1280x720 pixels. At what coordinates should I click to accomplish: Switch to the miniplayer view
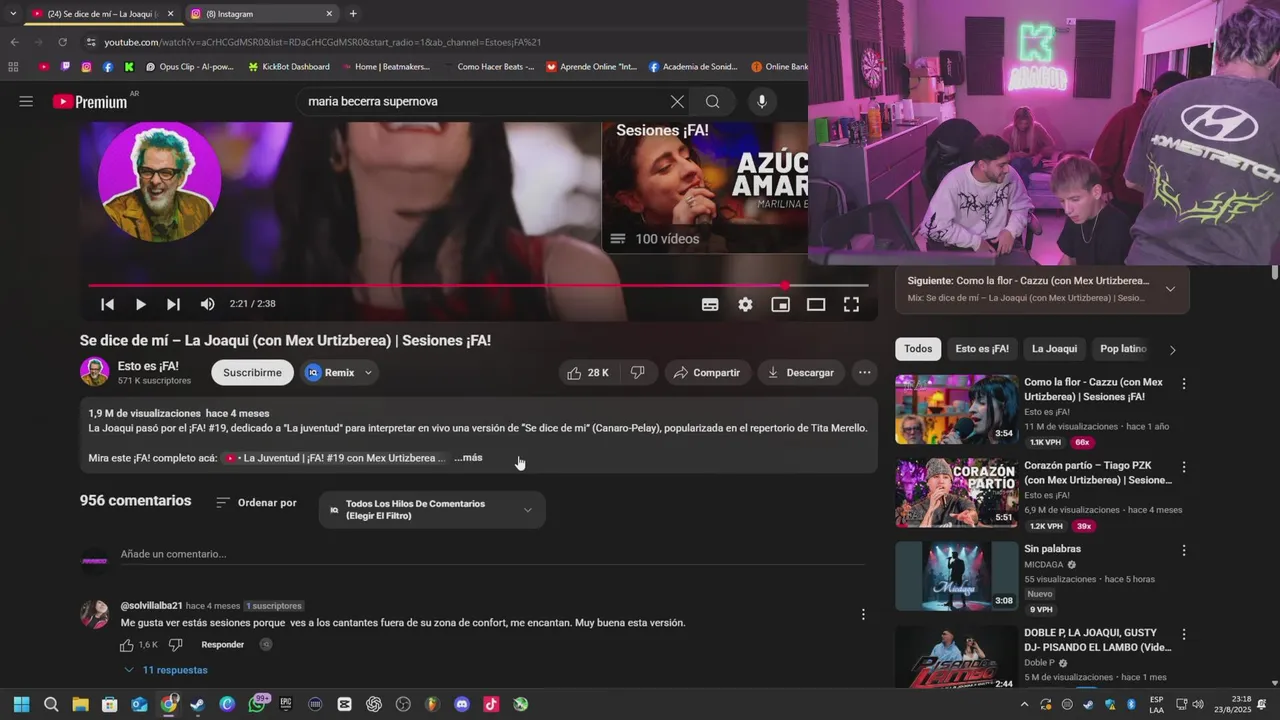pyautogui.click(x=780, y=305)
